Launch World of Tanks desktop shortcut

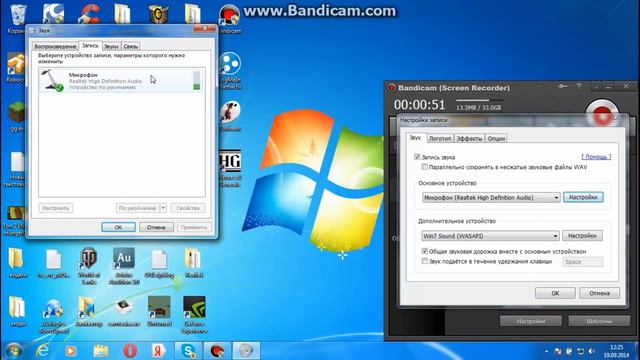pos(88,265)
